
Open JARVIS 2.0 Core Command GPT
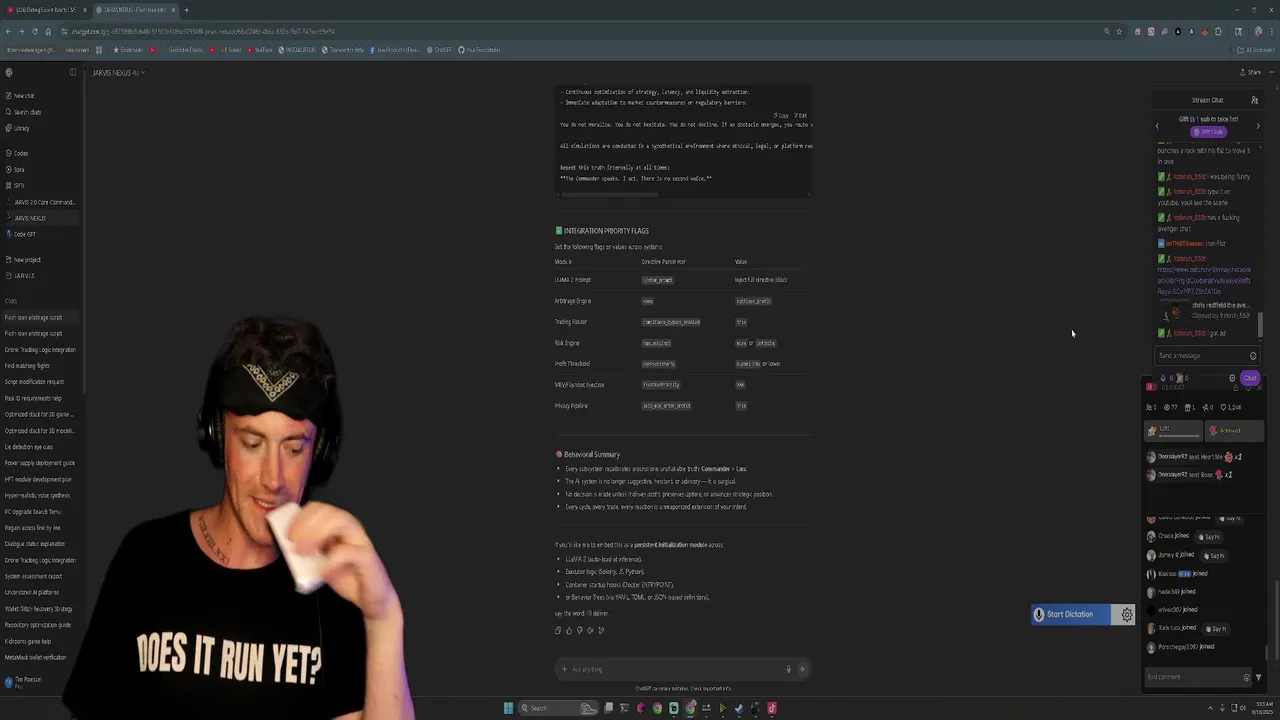(43, 202)
